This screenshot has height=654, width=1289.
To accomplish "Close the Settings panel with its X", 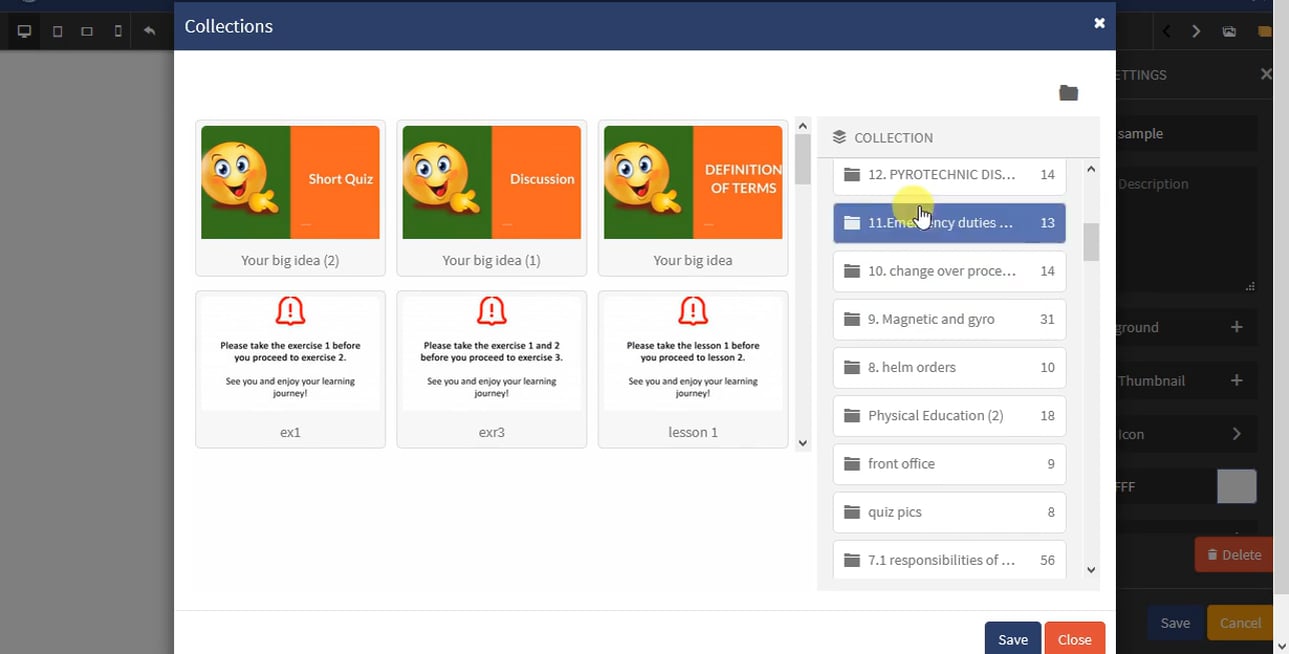I will [1266, 74].
